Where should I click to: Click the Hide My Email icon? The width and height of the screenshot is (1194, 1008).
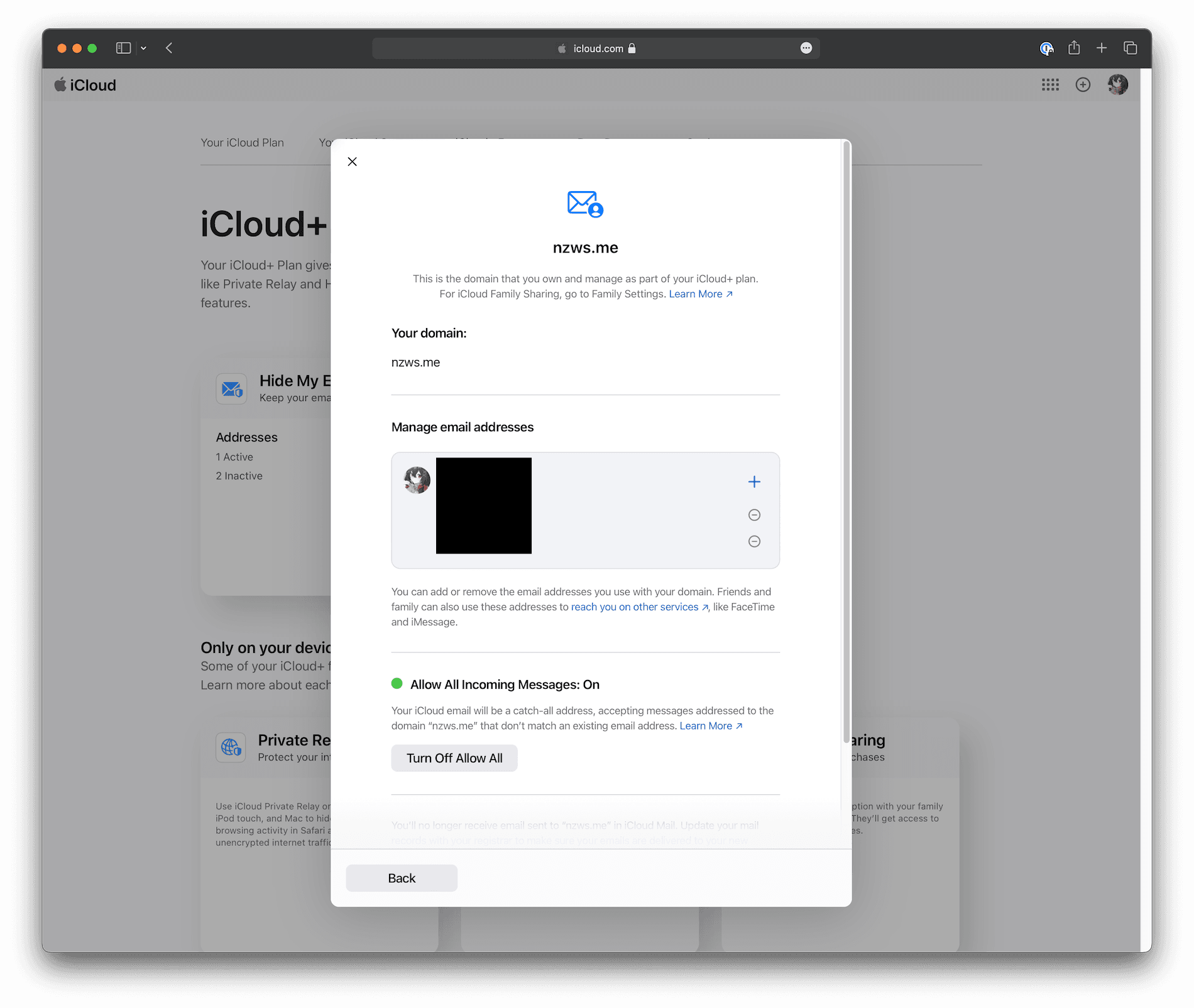point(231,389)
